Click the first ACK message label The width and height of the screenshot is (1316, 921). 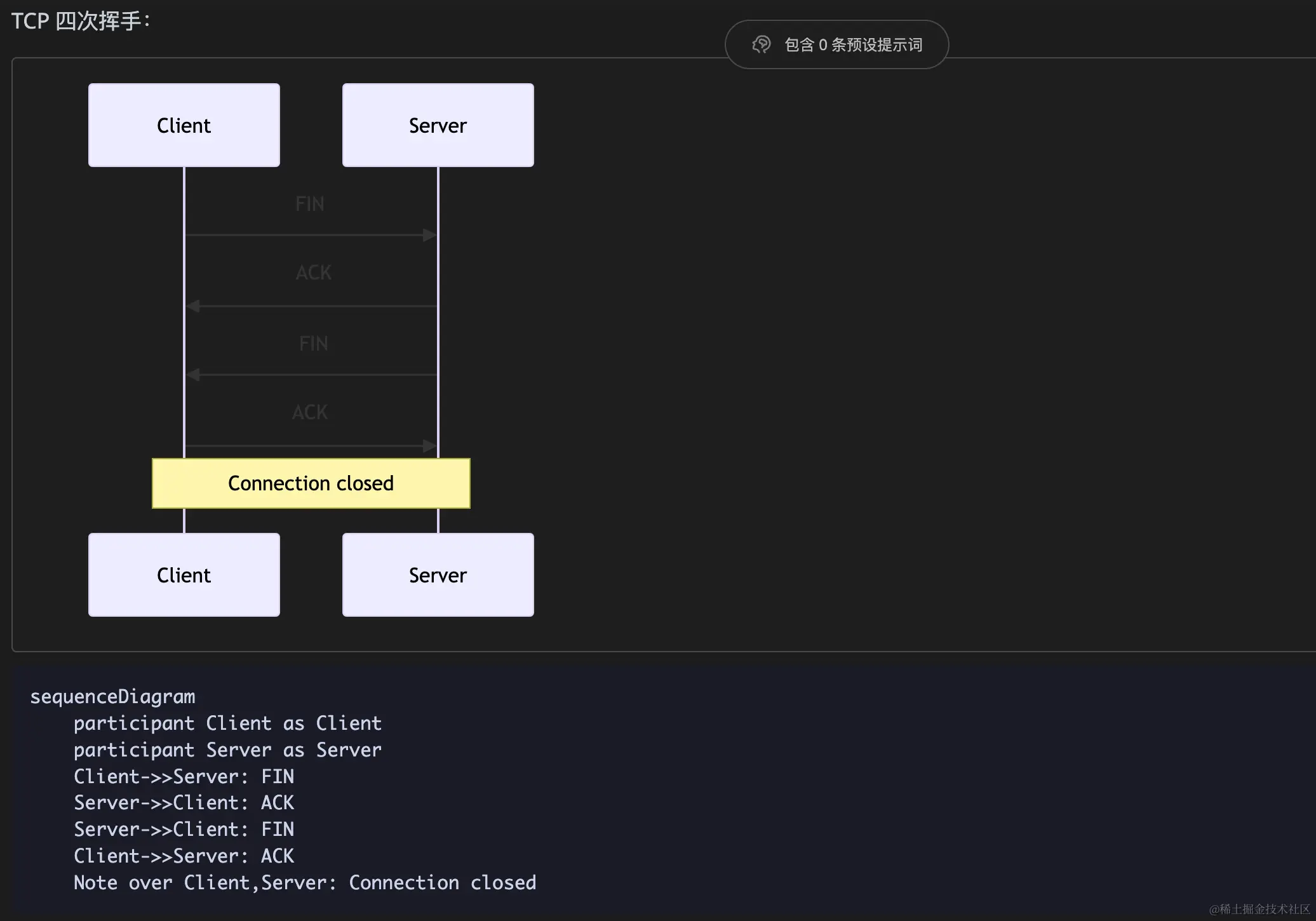314,272
